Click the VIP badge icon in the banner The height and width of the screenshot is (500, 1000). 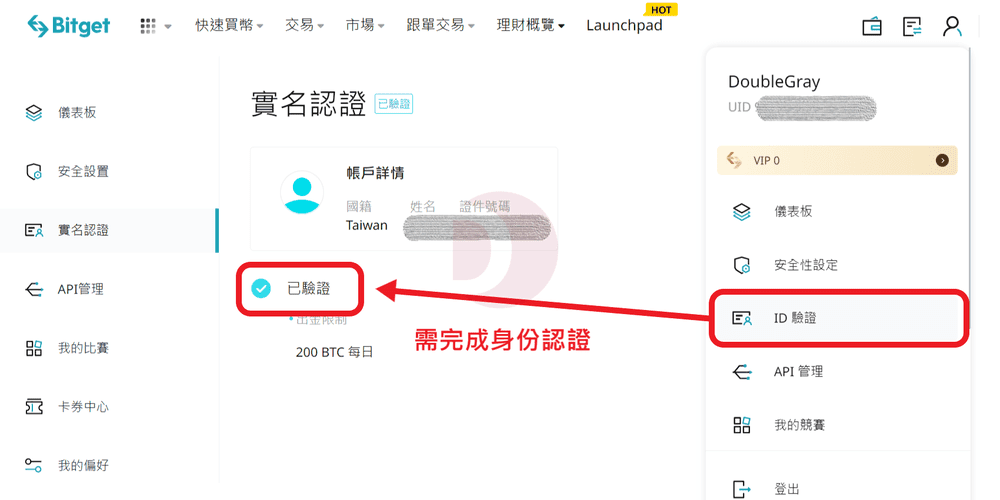pos(735,161)
